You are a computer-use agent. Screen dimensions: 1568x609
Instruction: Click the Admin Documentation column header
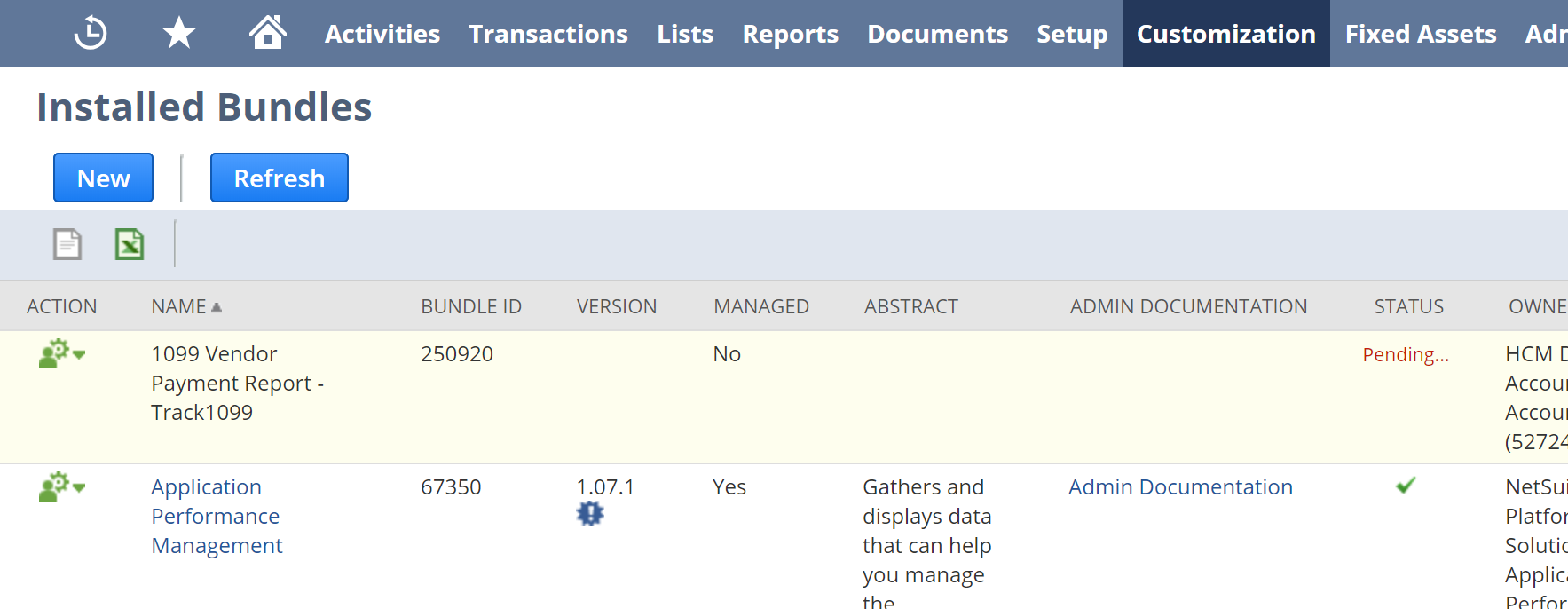(1189, 306)
